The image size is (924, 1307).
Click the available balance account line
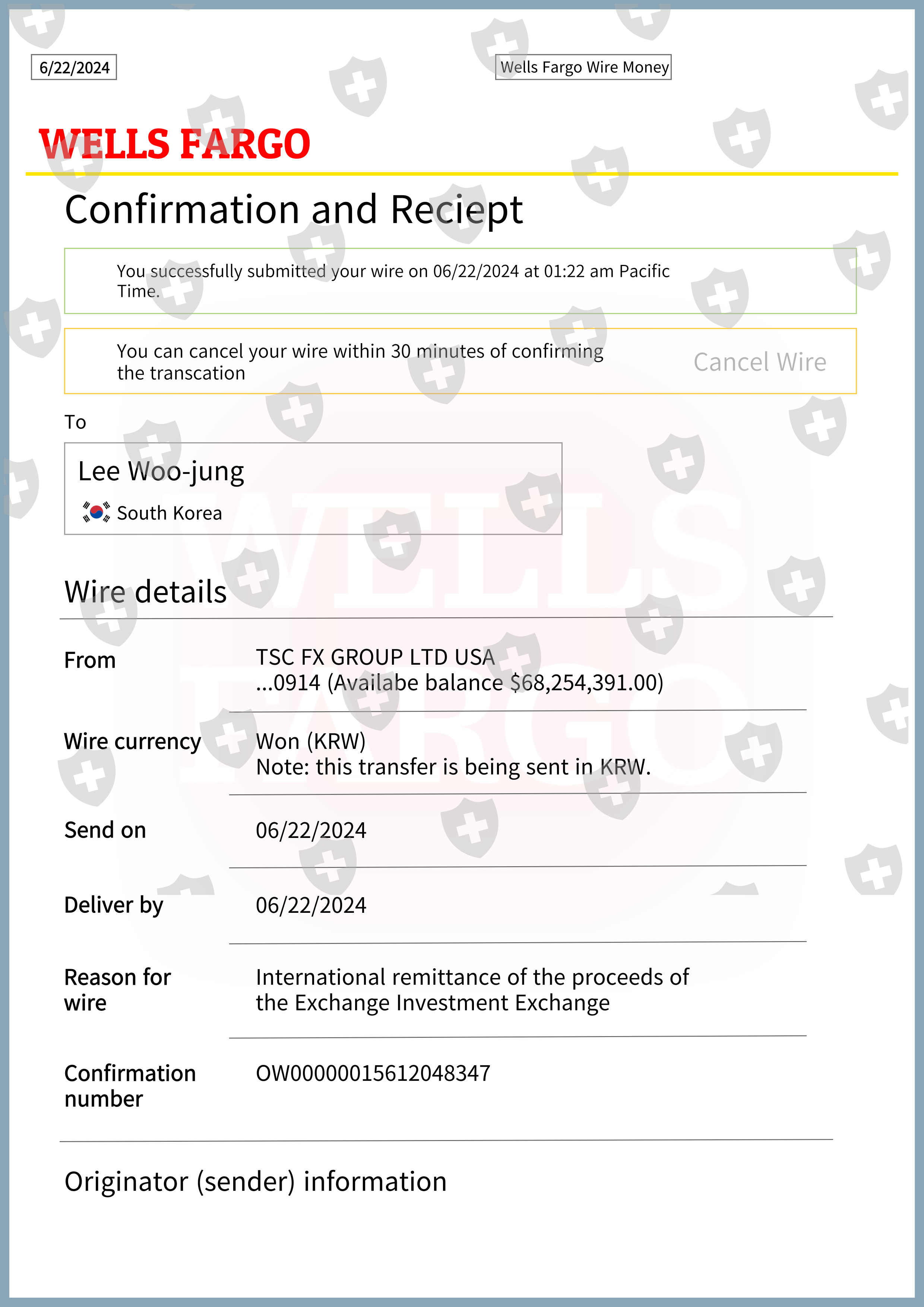point(459,683)
